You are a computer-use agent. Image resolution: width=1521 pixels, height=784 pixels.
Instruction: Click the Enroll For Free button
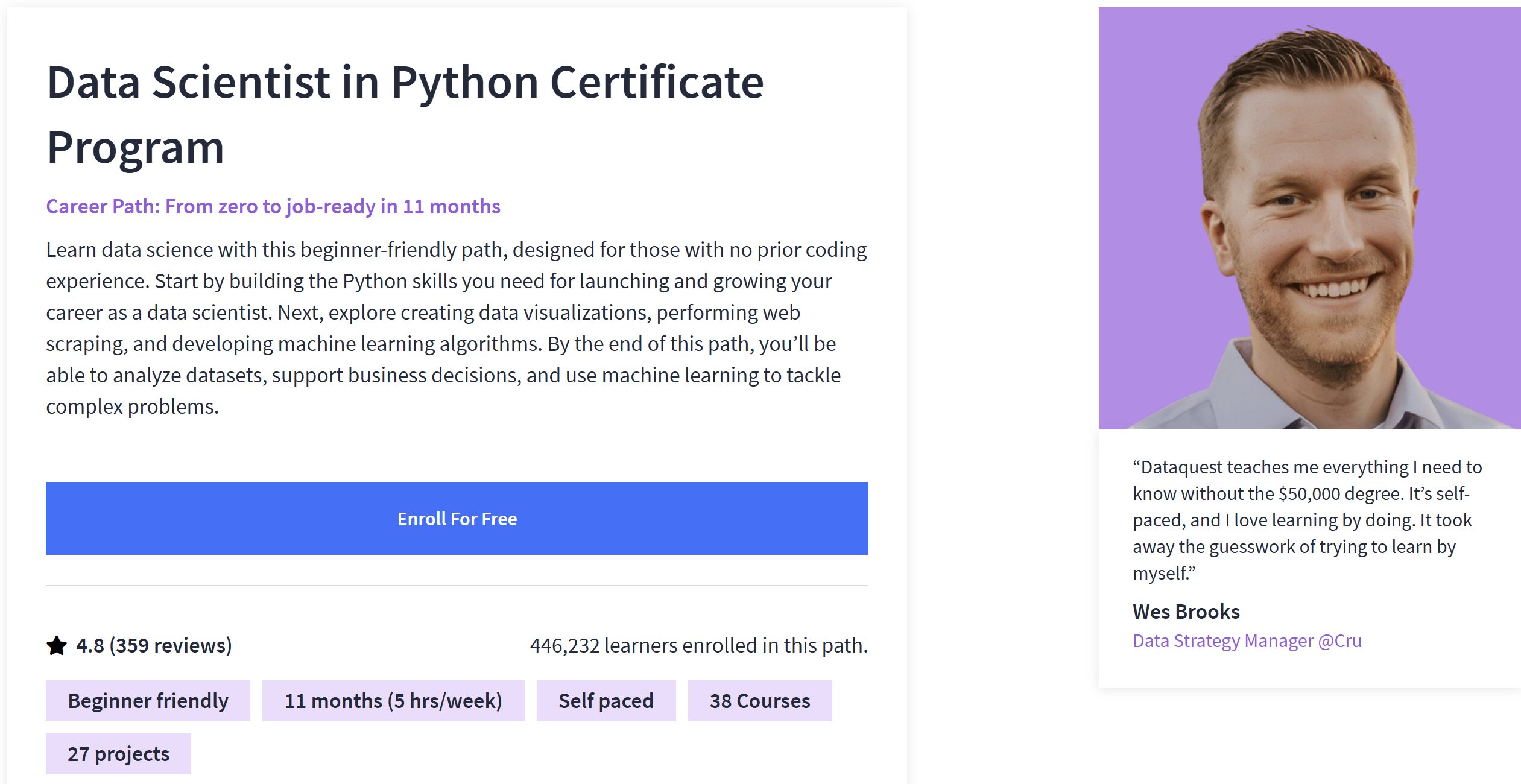457,518
